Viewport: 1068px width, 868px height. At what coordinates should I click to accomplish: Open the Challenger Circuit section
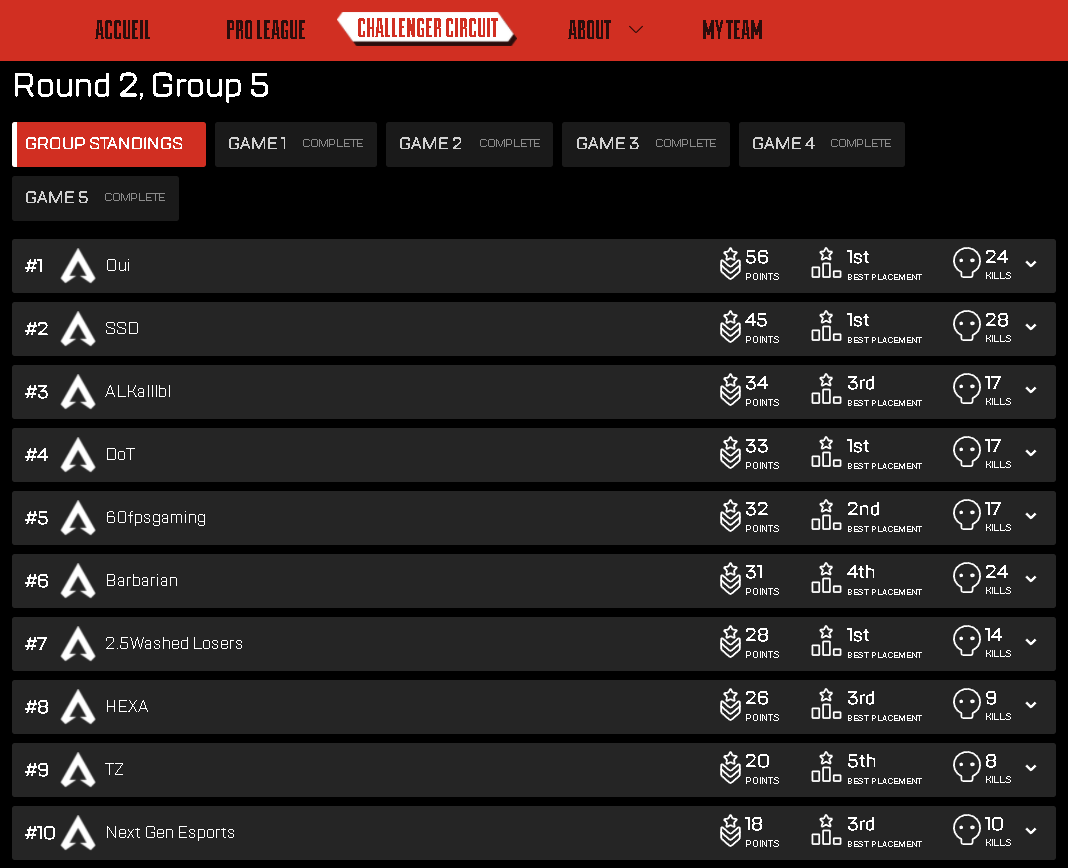point(427,29)
